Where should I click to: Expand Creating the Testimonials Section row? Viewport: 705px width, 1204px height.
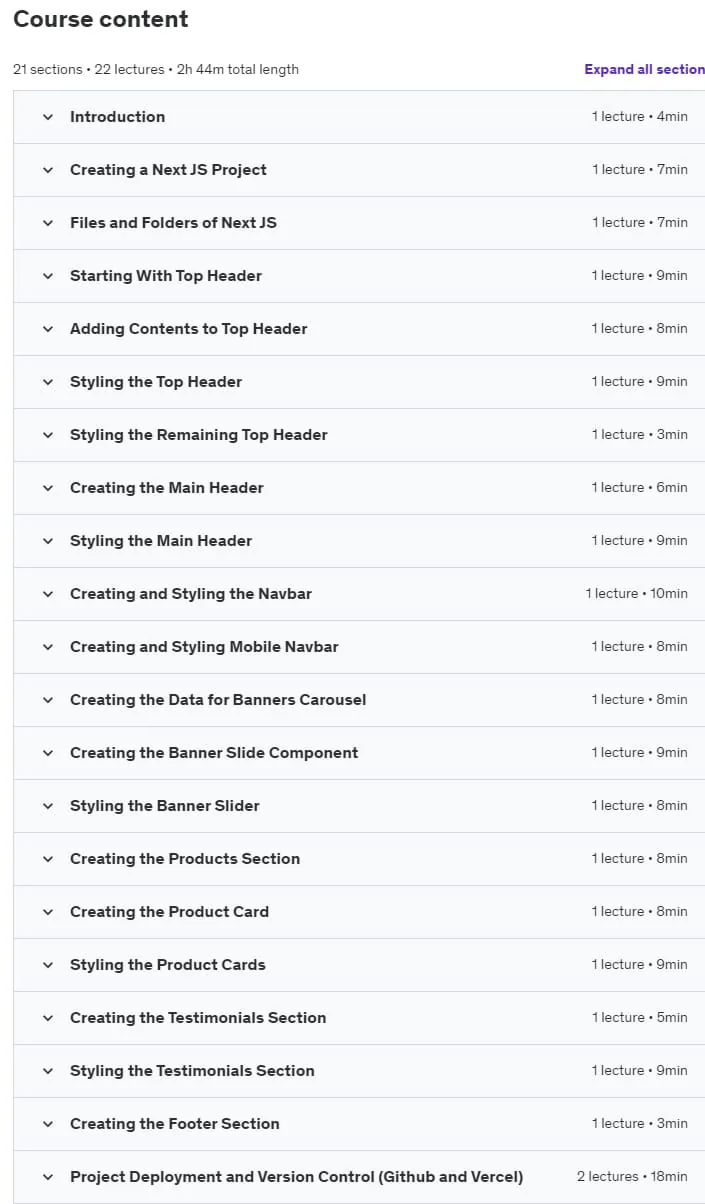[x=359, y=1018]
